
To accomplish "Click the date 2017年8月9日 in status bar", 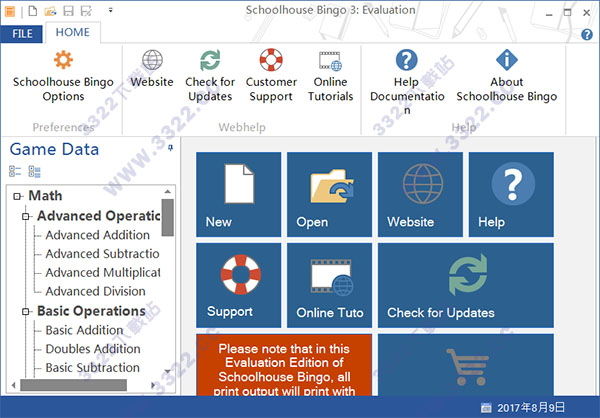I will [531, 408].
